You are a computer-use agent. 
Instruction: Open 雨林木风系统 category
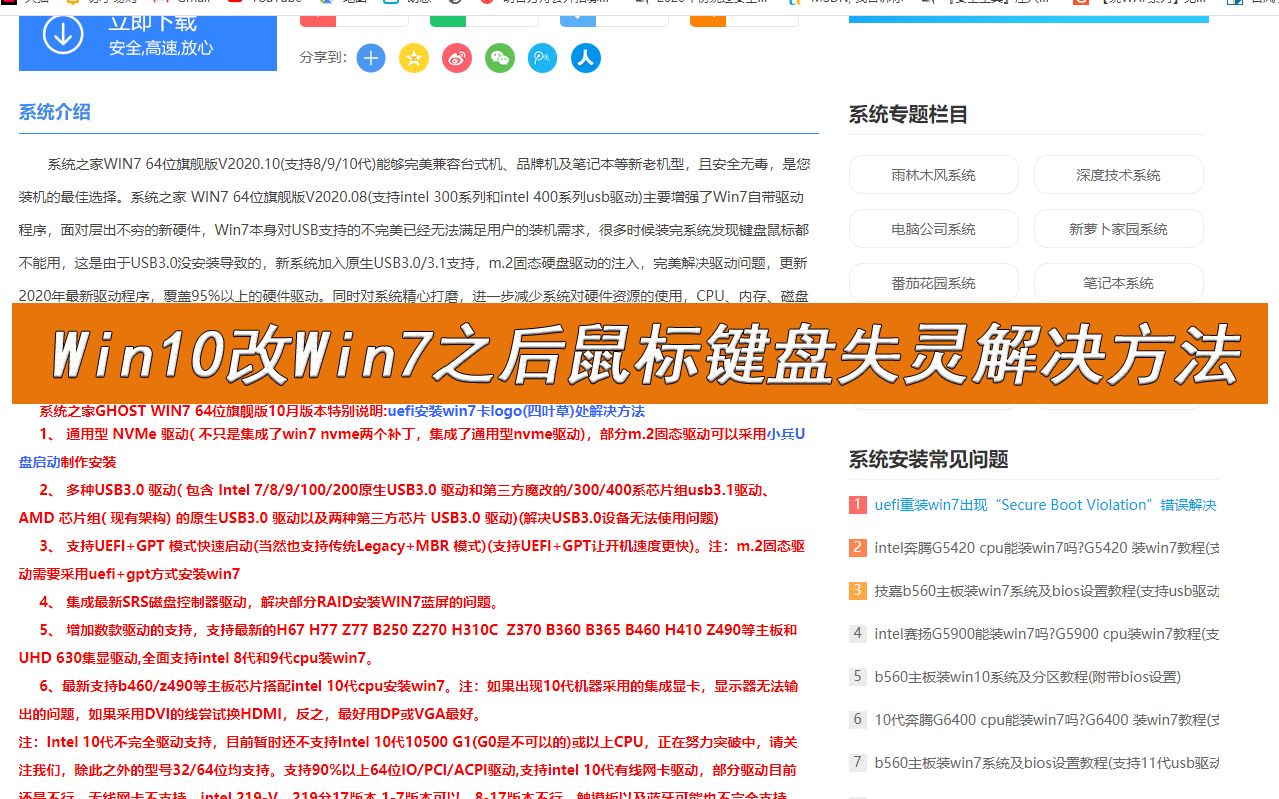coord(933,175)
